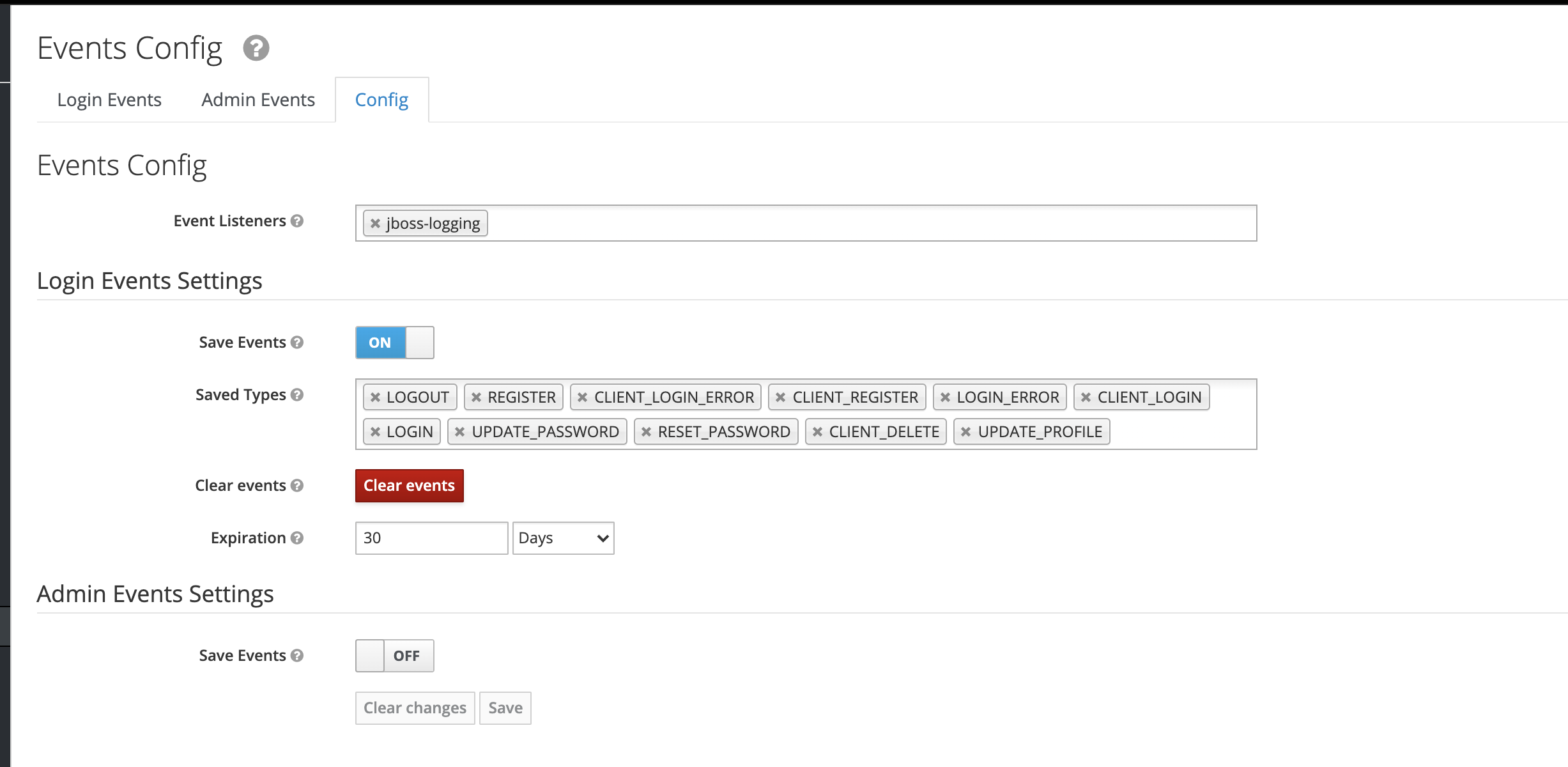Open the Days expiration unit dropdown
1568x767 pixels.
pos(563,538)
